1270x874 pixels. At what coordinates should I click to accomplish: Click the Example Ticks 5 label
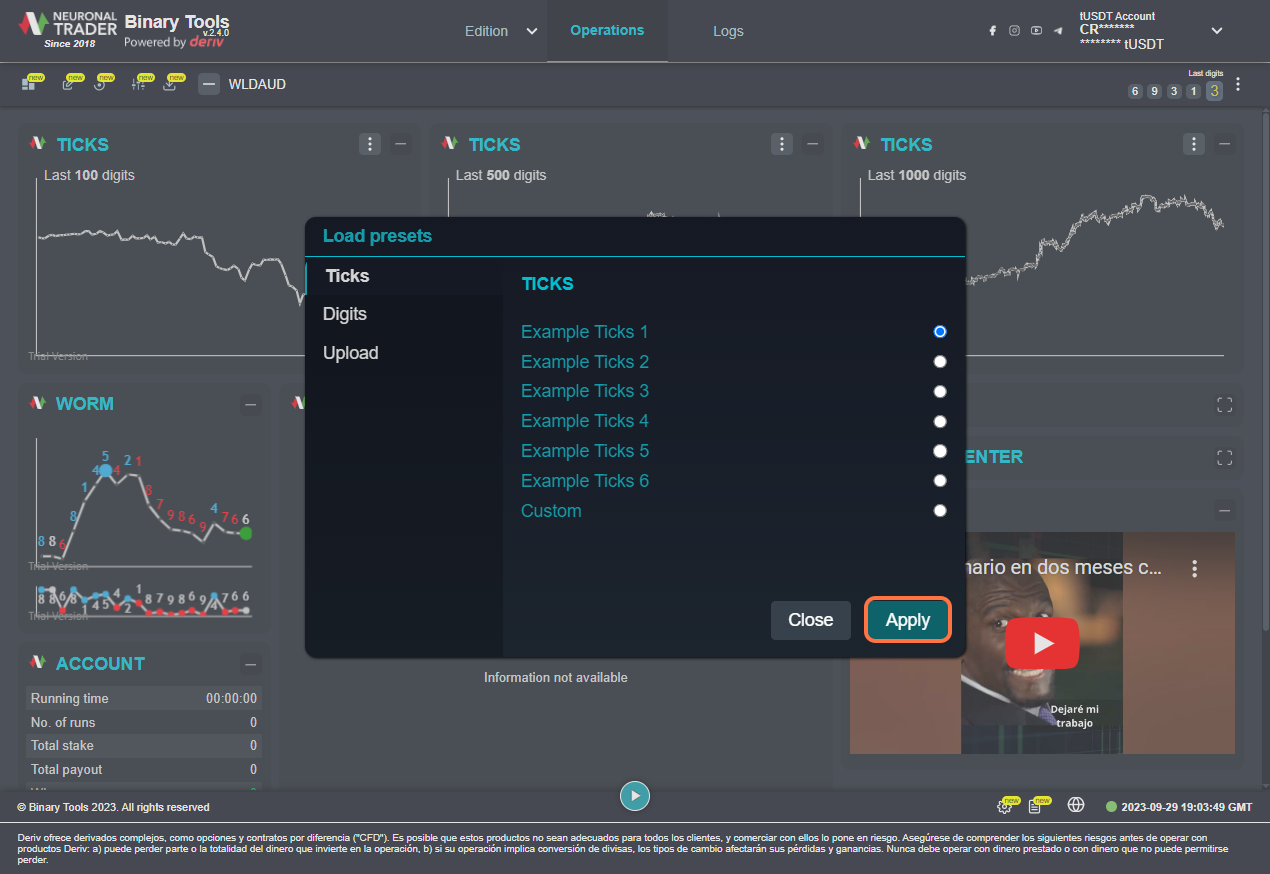585,451
